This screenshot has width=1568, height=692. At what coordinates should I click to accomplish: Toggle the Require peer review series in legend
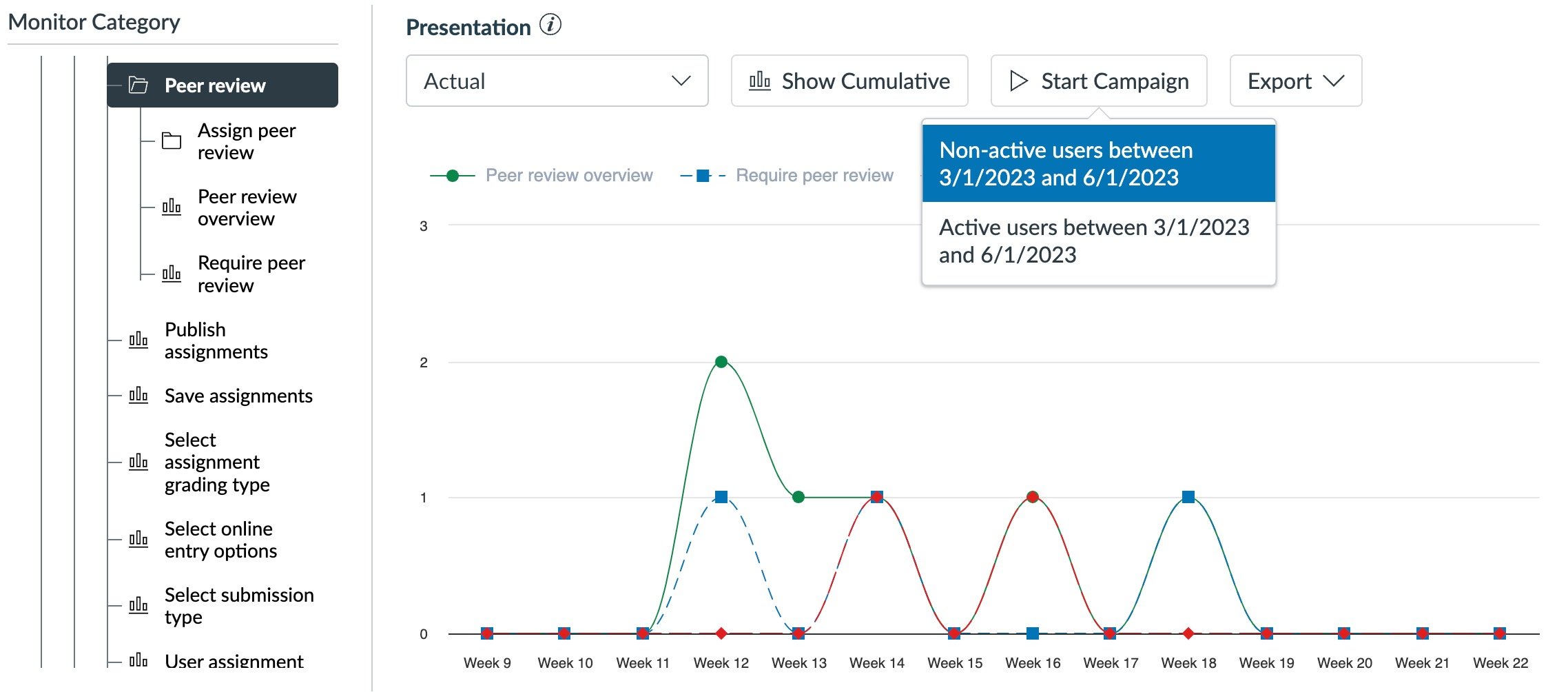[814, 175]
